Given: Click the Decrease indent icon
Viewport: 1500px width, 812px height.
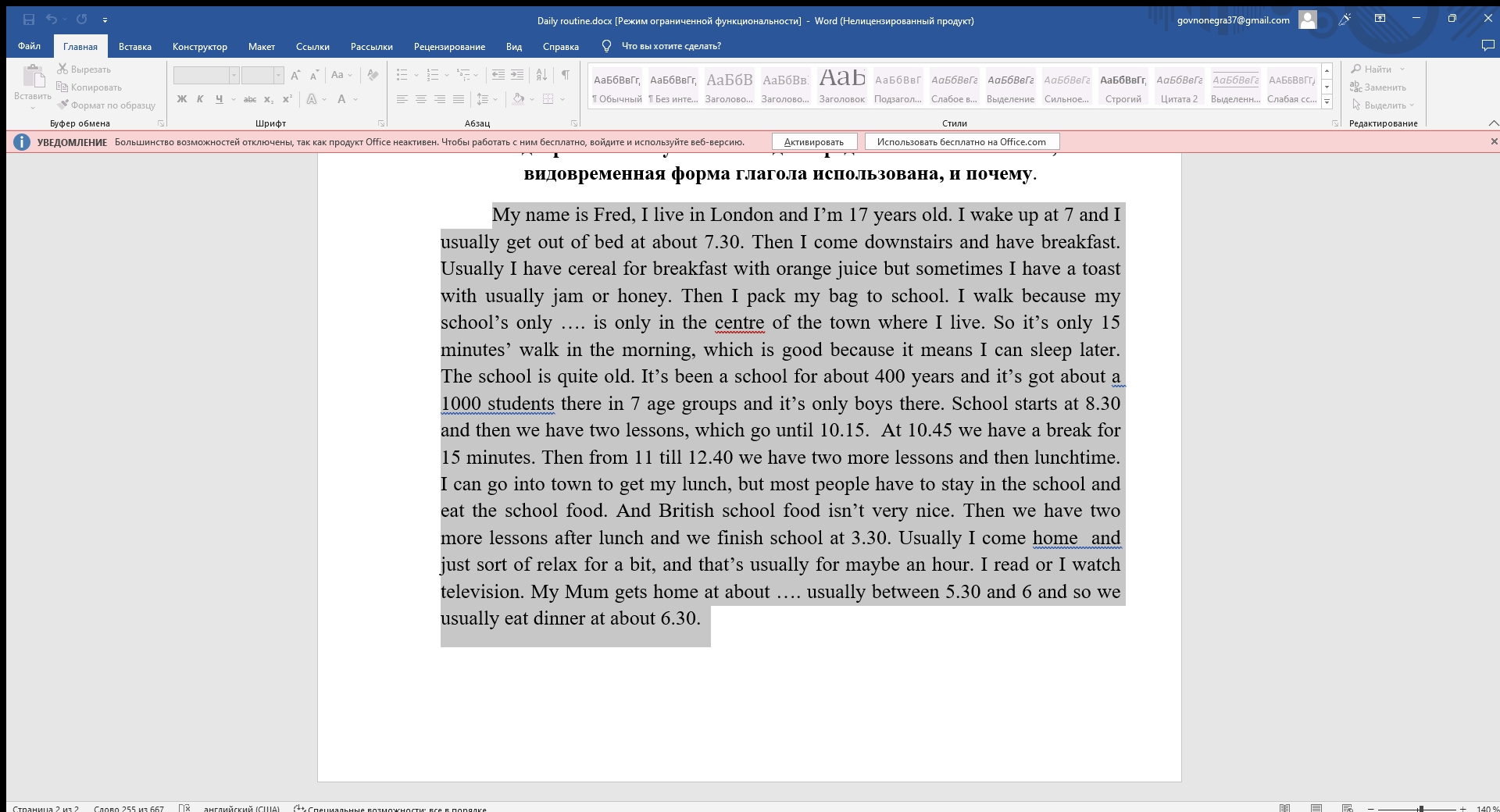Looking at the screenshot, I should click(x=498, y=75).
